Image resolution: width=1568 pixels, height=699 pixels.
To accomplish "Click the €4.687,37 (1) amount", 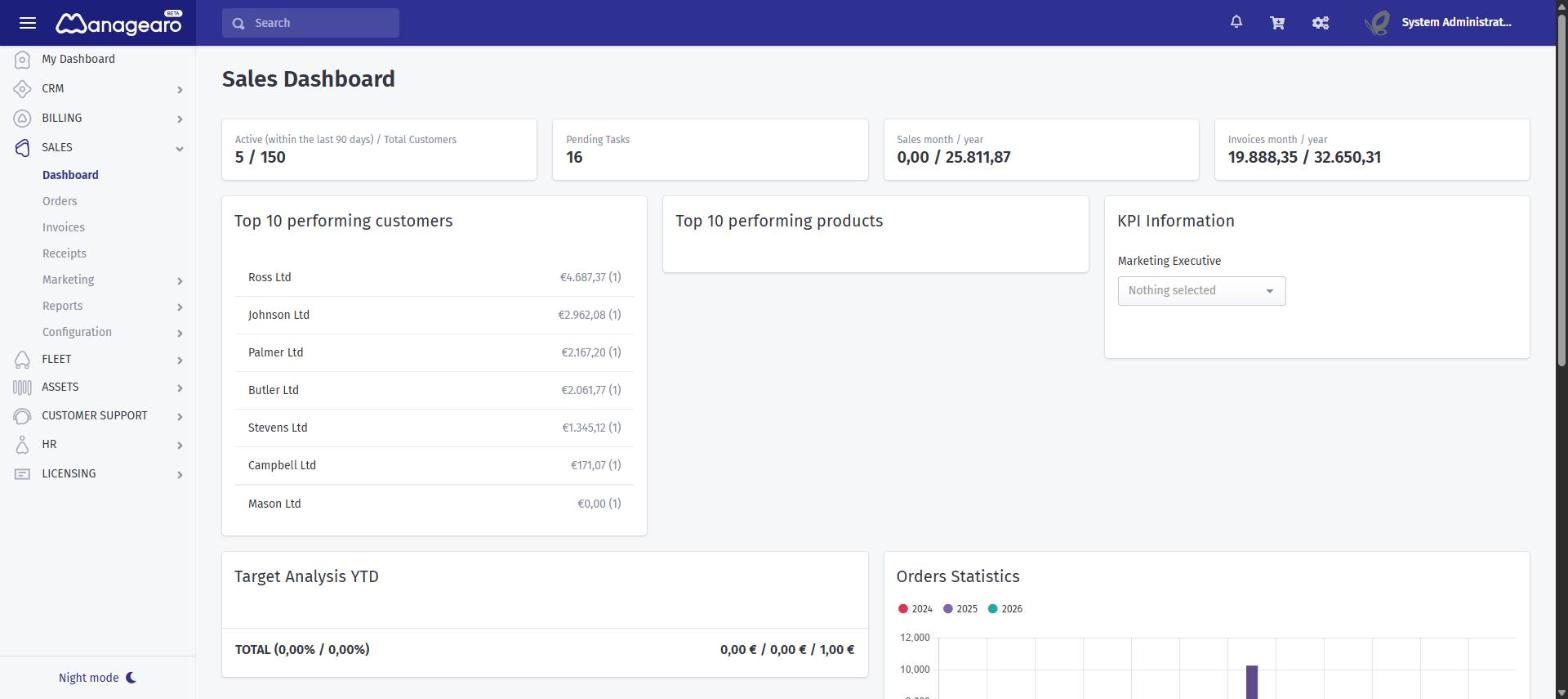I will [x=590, y=278].
